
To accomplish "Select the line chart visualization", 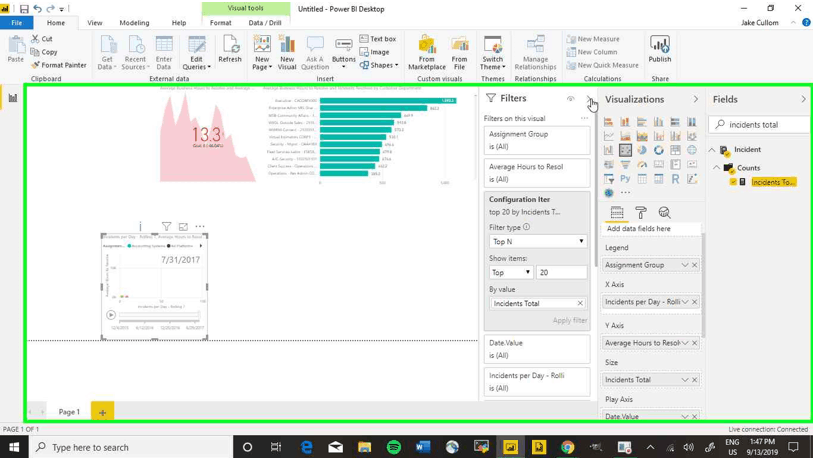I will pyautogui.click(x=608, y=136).
